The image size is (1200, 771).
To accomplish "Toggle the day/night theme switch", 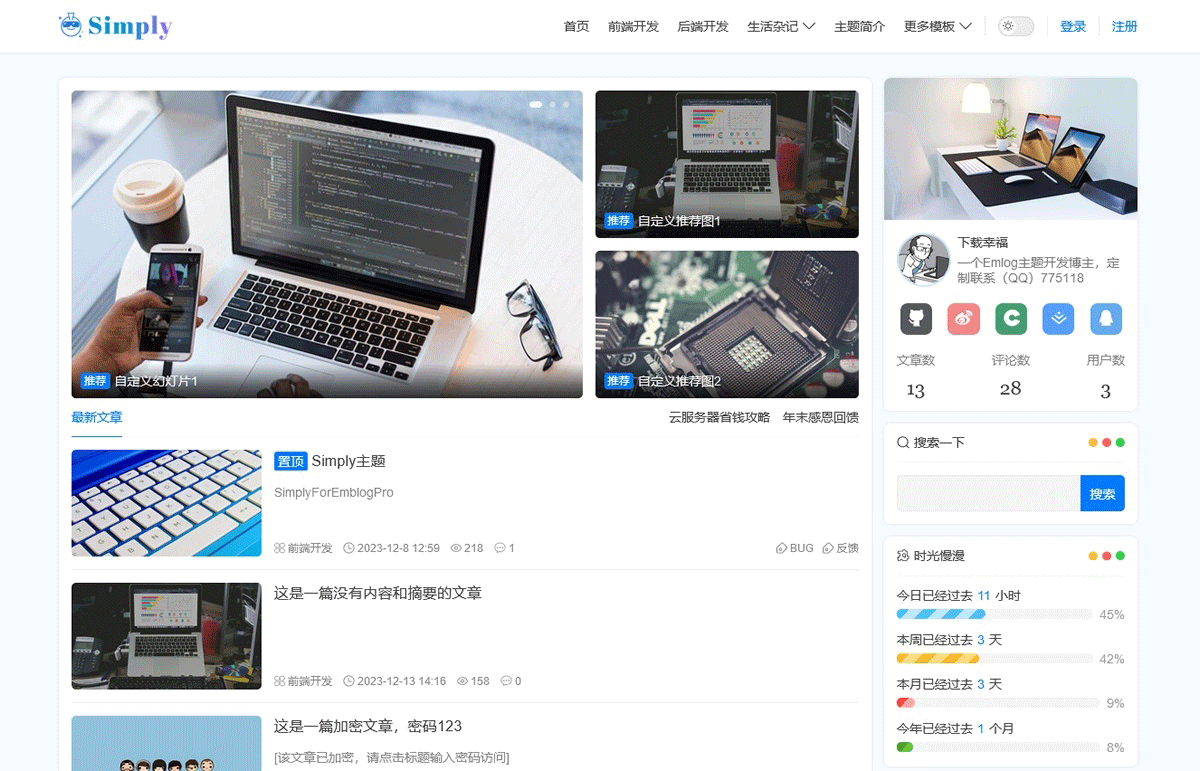I will tap(1016, 26).
